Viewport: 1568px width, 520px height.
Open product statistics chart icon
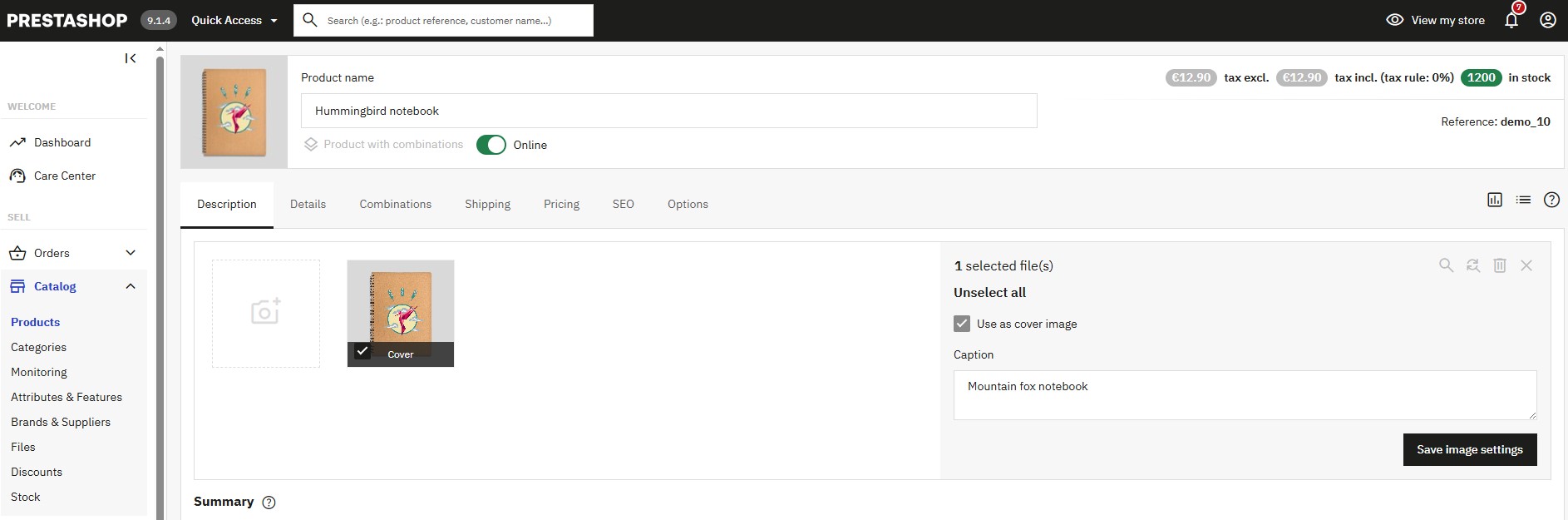[1495, 200]
